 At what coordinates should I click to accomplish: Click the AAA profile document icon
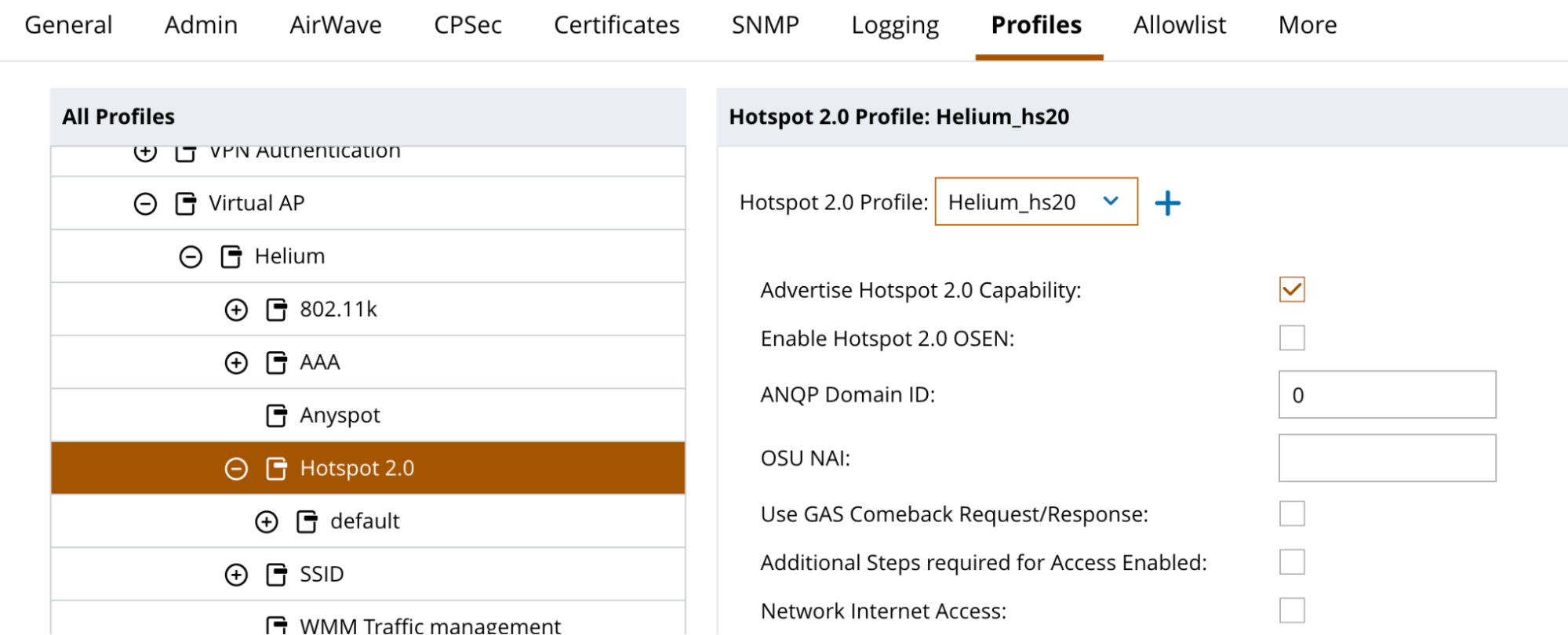click(x=276, y=363)
